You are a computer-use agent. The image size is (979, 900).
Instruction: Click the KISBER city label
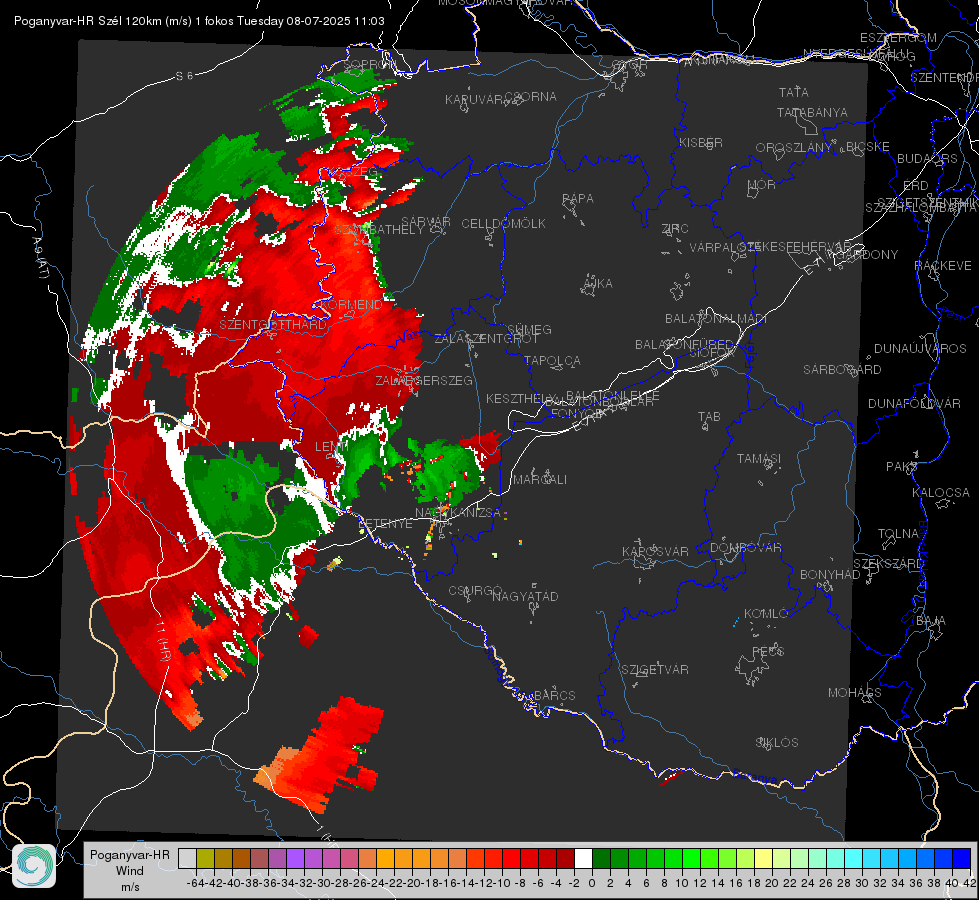click(x=701, y=143)
